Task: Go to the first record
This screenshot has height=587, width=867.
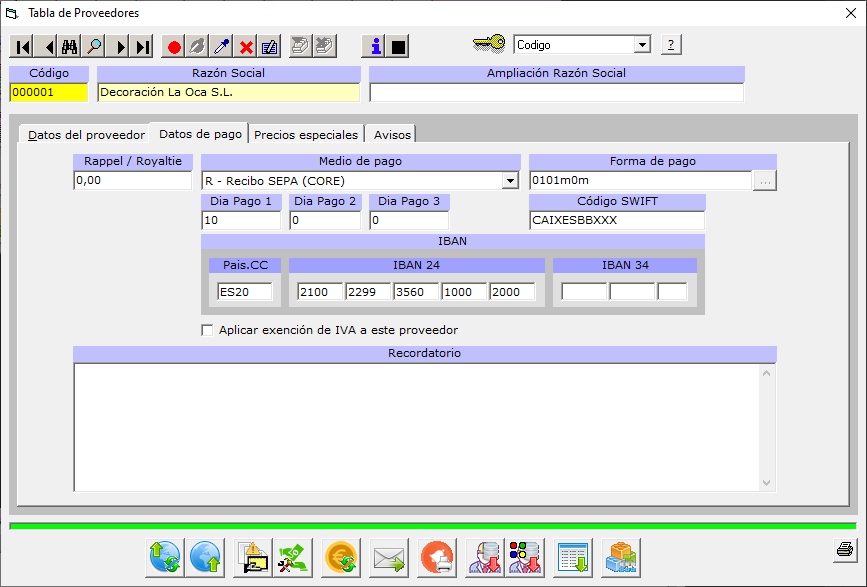Action: tap(22, 47)
